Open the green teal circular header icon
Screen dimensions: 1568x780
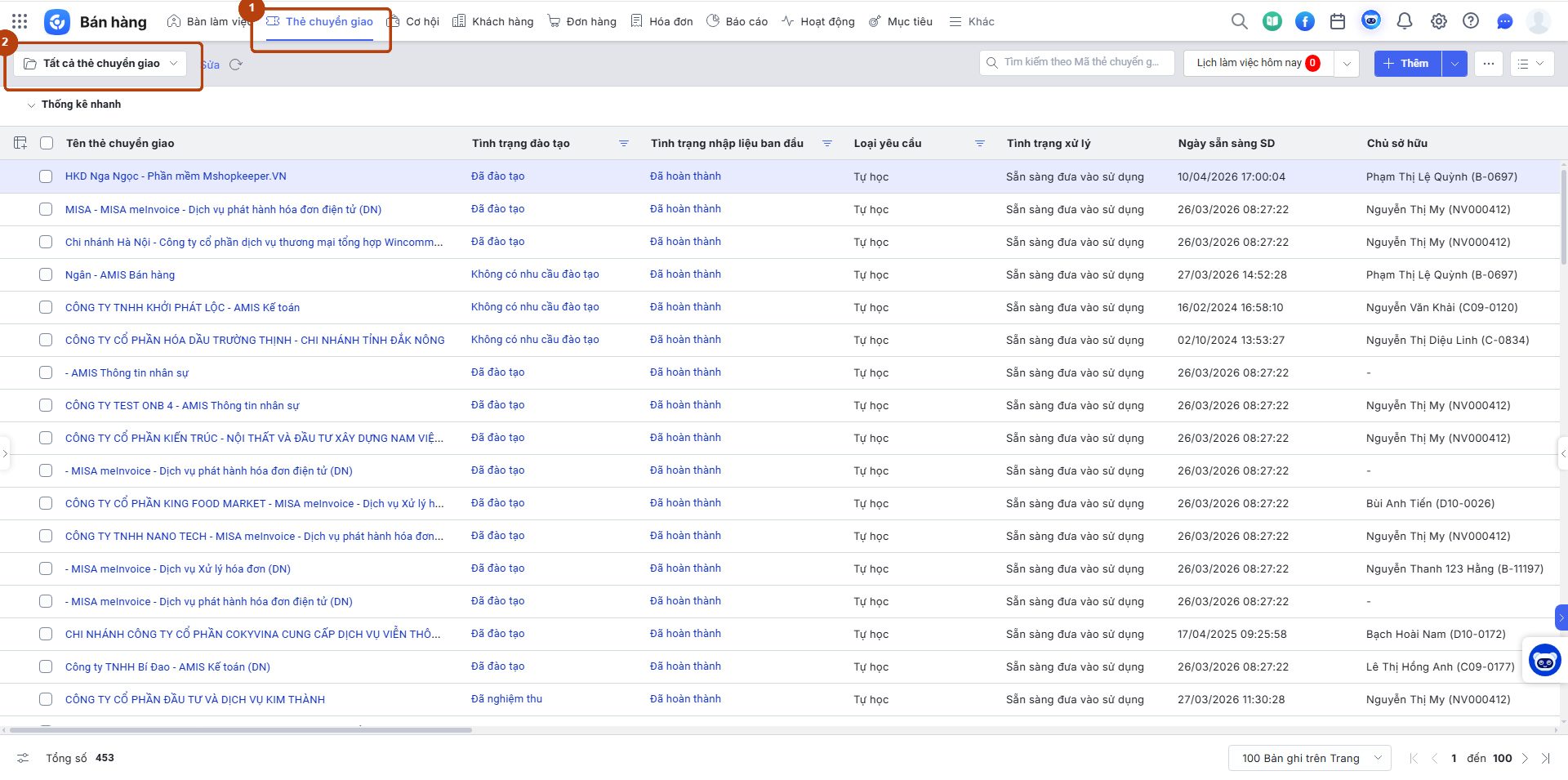pos(1272,21)
